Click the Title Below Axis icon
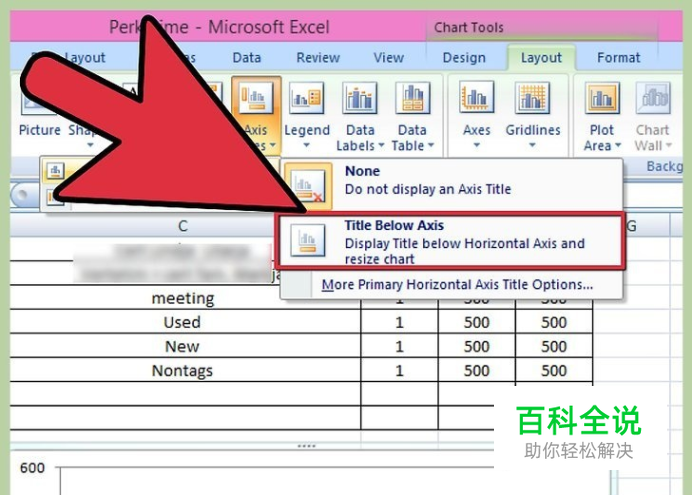692x495 pixels. [308, 240]
